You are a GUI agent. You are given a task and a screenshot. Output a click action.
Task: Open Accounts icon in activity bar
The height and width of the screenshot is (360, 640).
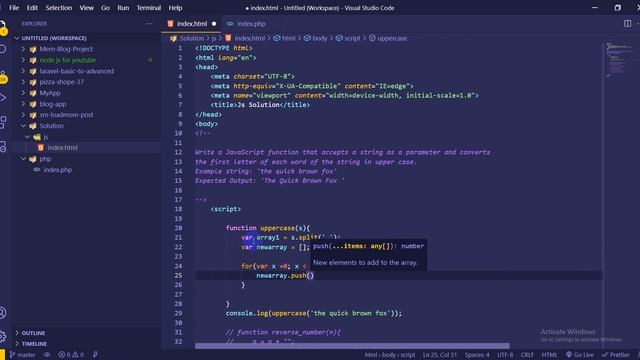click(x=3, y=313)
